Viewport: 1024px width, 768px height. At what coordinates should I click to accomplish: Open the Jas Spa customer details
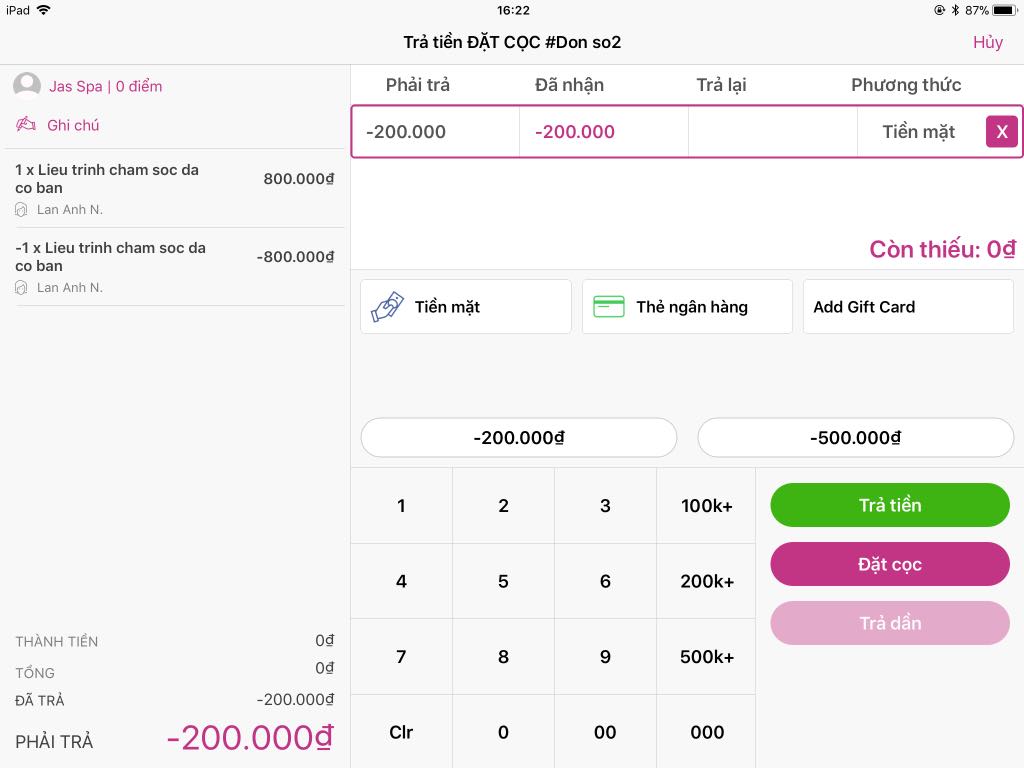pos(105,86)
